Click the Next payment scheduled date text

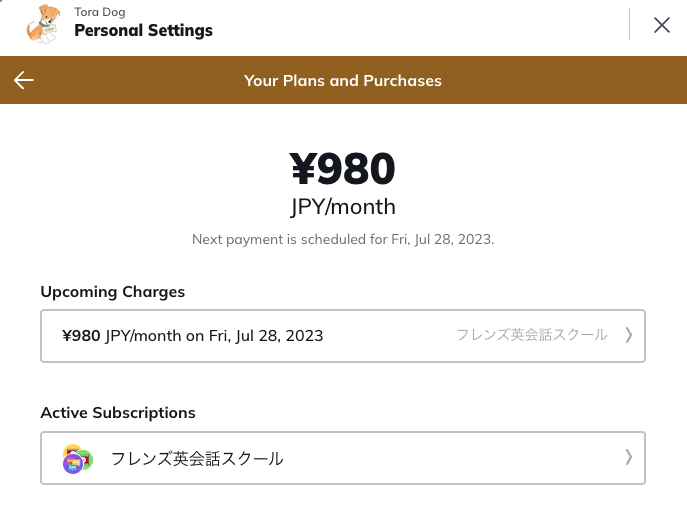point(343,240)
